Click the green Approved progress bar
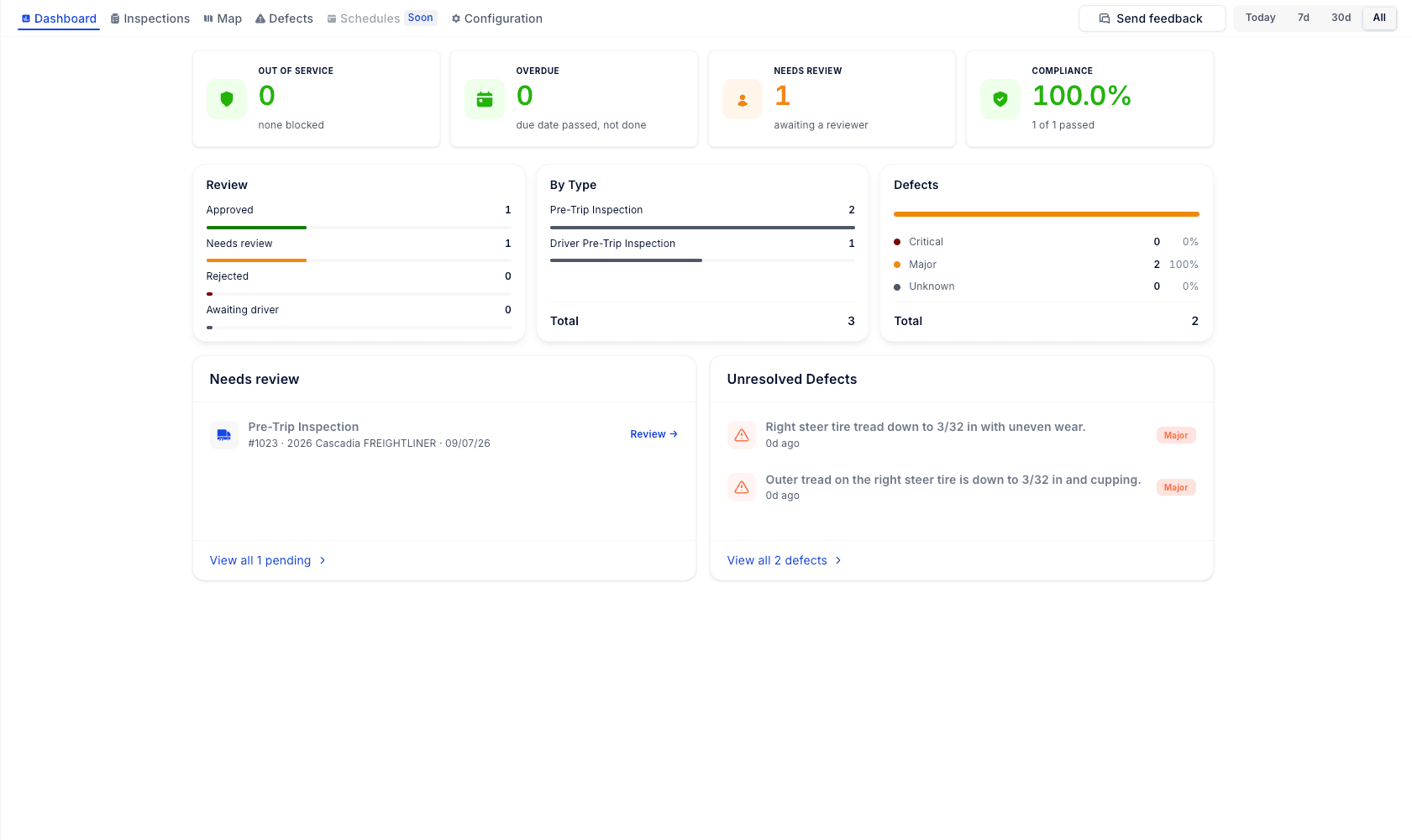Screen dimensions: 1412x840 pos(256,228)
